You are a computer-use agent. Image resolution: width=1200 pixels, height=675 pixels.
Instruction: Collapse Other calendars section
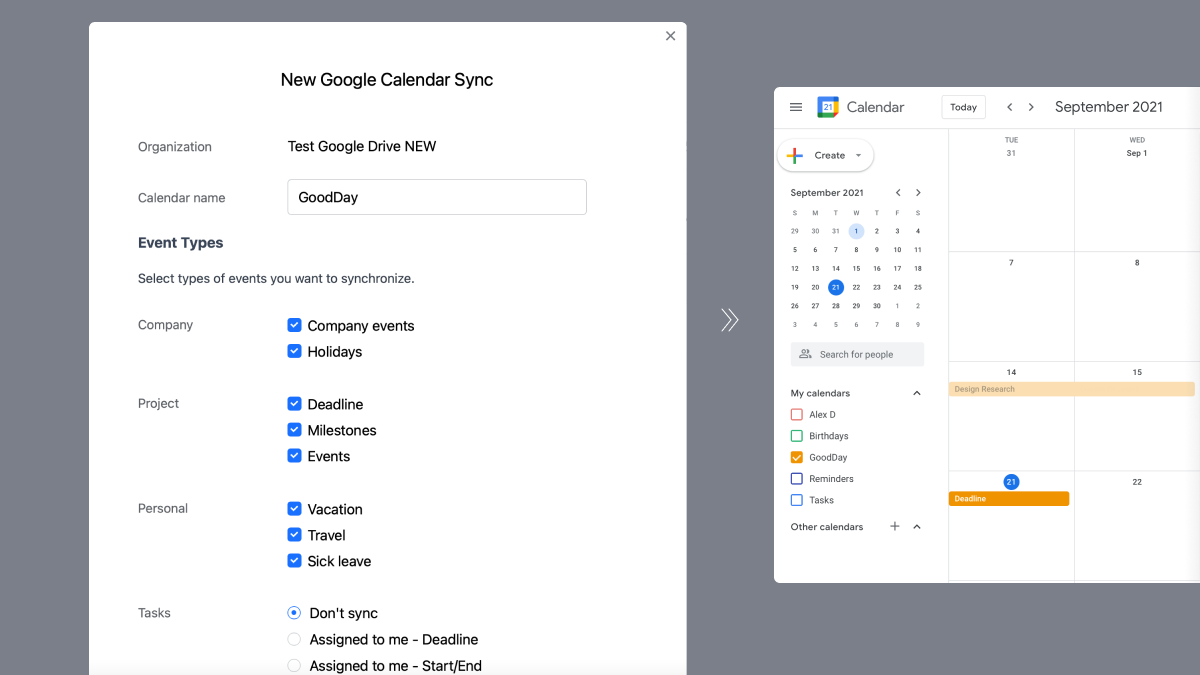(917, 527)
